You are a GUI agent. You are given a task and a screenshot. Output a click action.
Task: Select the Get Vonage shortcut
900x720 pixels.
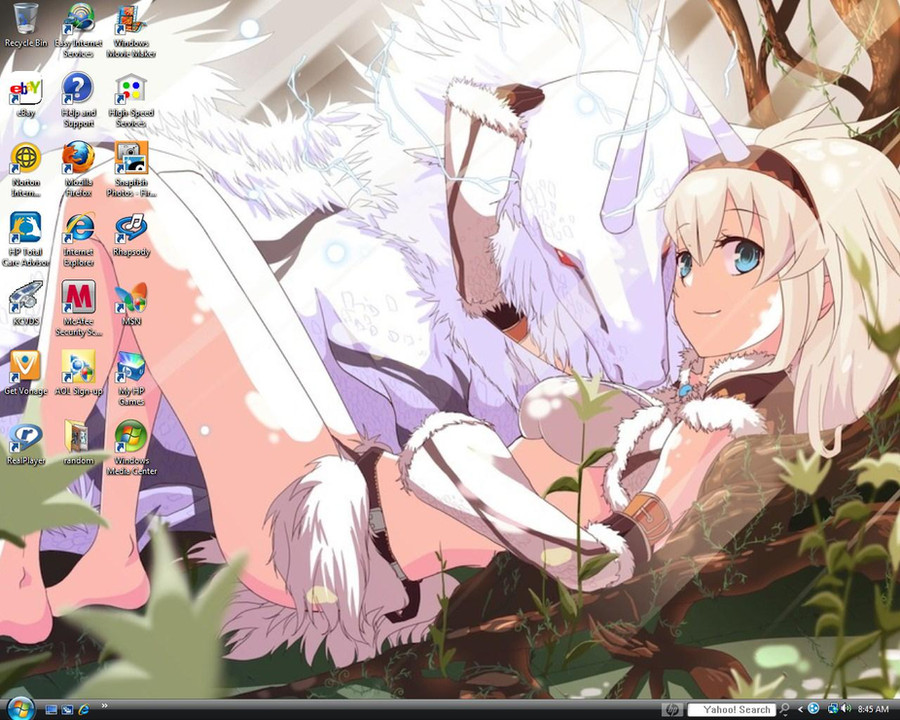click(25, 374)
